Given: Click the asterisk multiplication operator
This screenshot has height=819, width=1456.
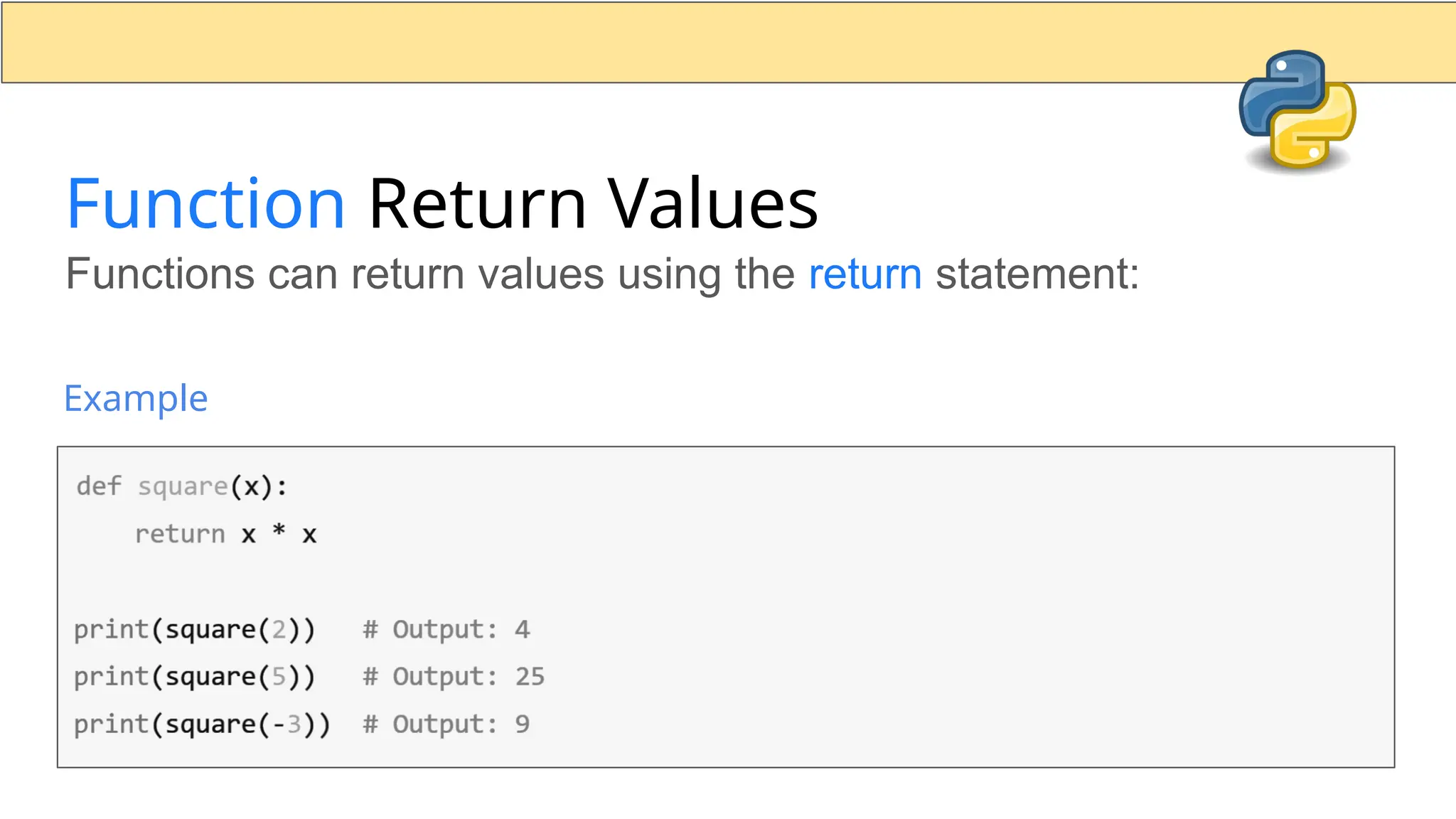Looking at the screenshot, I should coord(279,532).
